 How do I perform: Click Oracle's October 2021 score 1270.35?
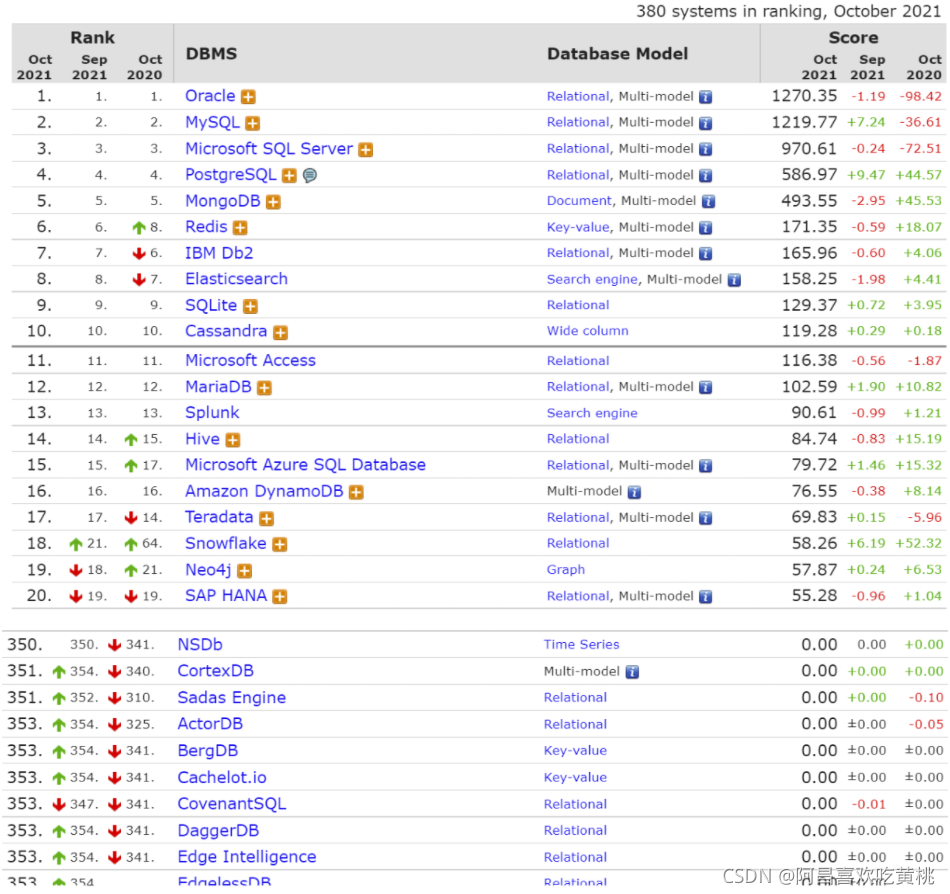pyautogui.click(x=804, y=96)
